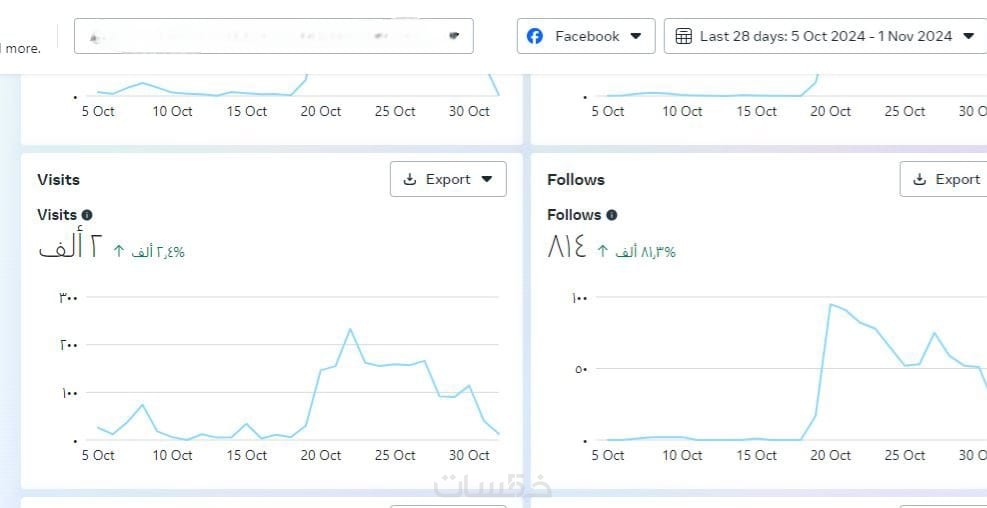Viewport: 987px width, 508px height.
Task: Click the Follows card heading
Action: pos(576,180)
